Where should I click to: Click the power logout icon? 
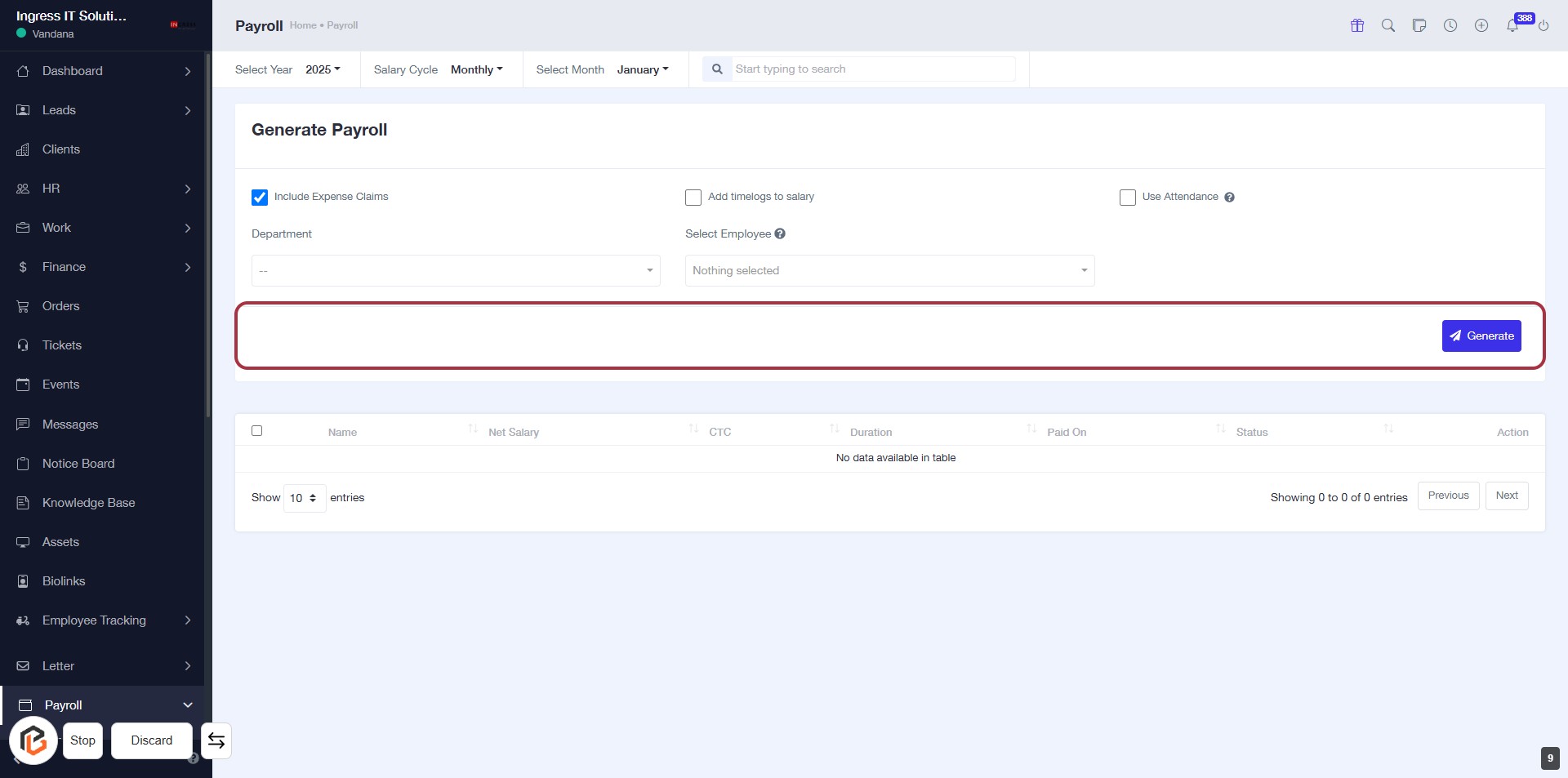1543,25
